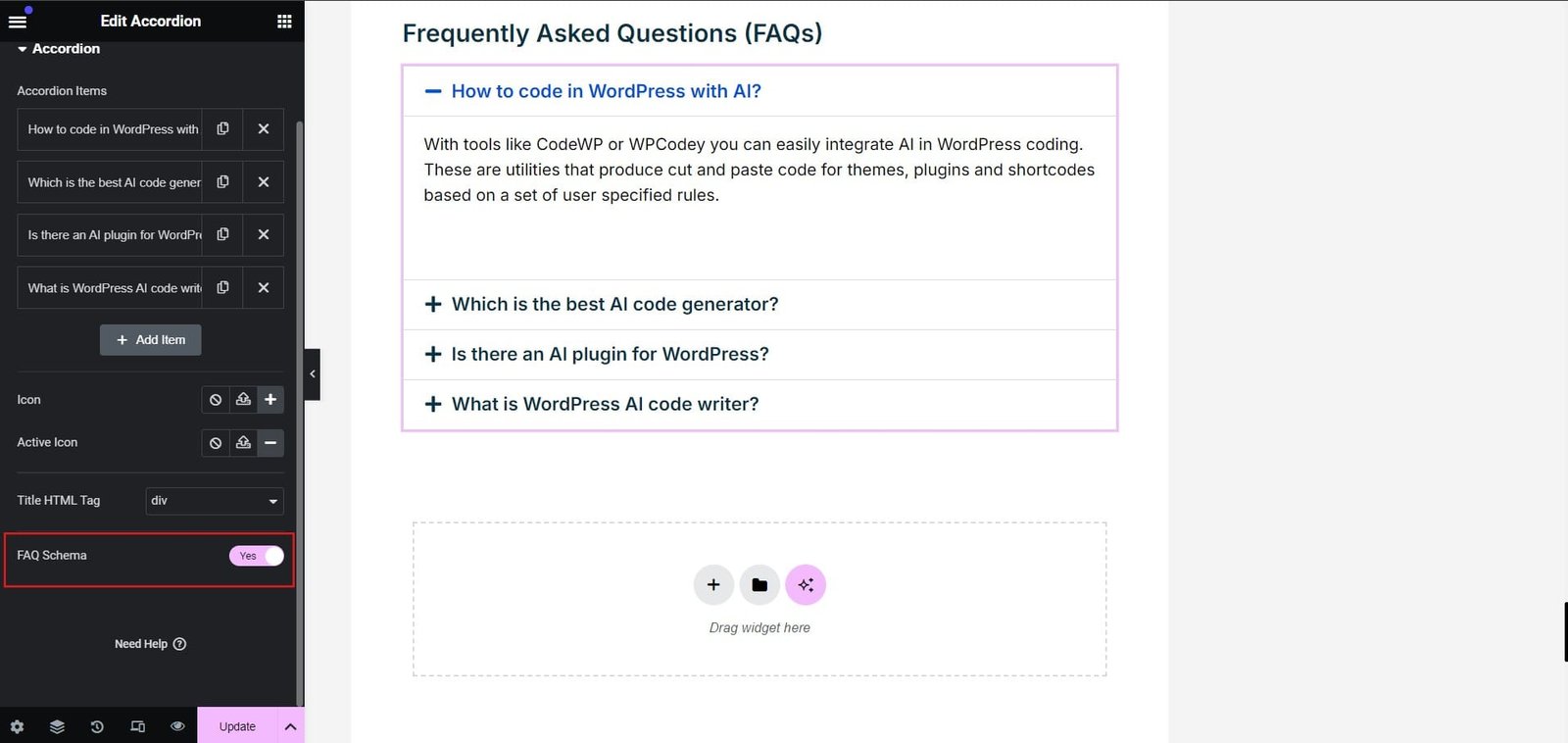Expand Update button options chevron
1568x743 pixels.
[x=290, y=725]
